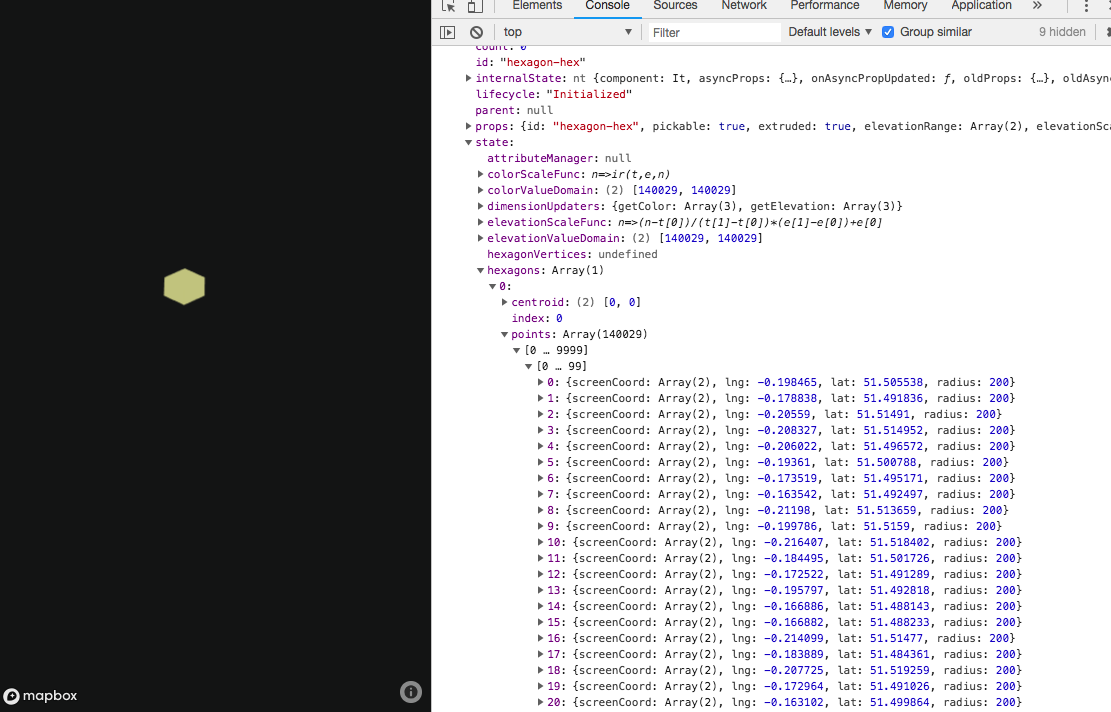Viewport: 1111px width, 712px height.
Task: Collapse the [0 … 99] range
Action: [x=529, y=366]
